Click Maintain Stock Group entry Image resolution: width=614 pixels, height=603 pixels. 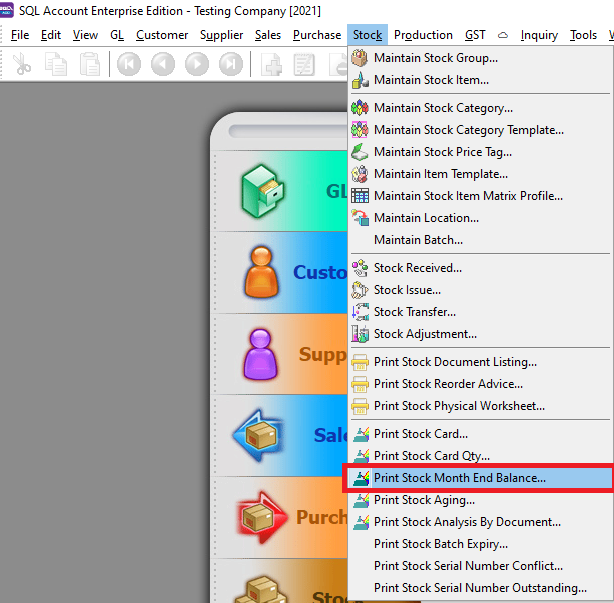click(435, 58)
